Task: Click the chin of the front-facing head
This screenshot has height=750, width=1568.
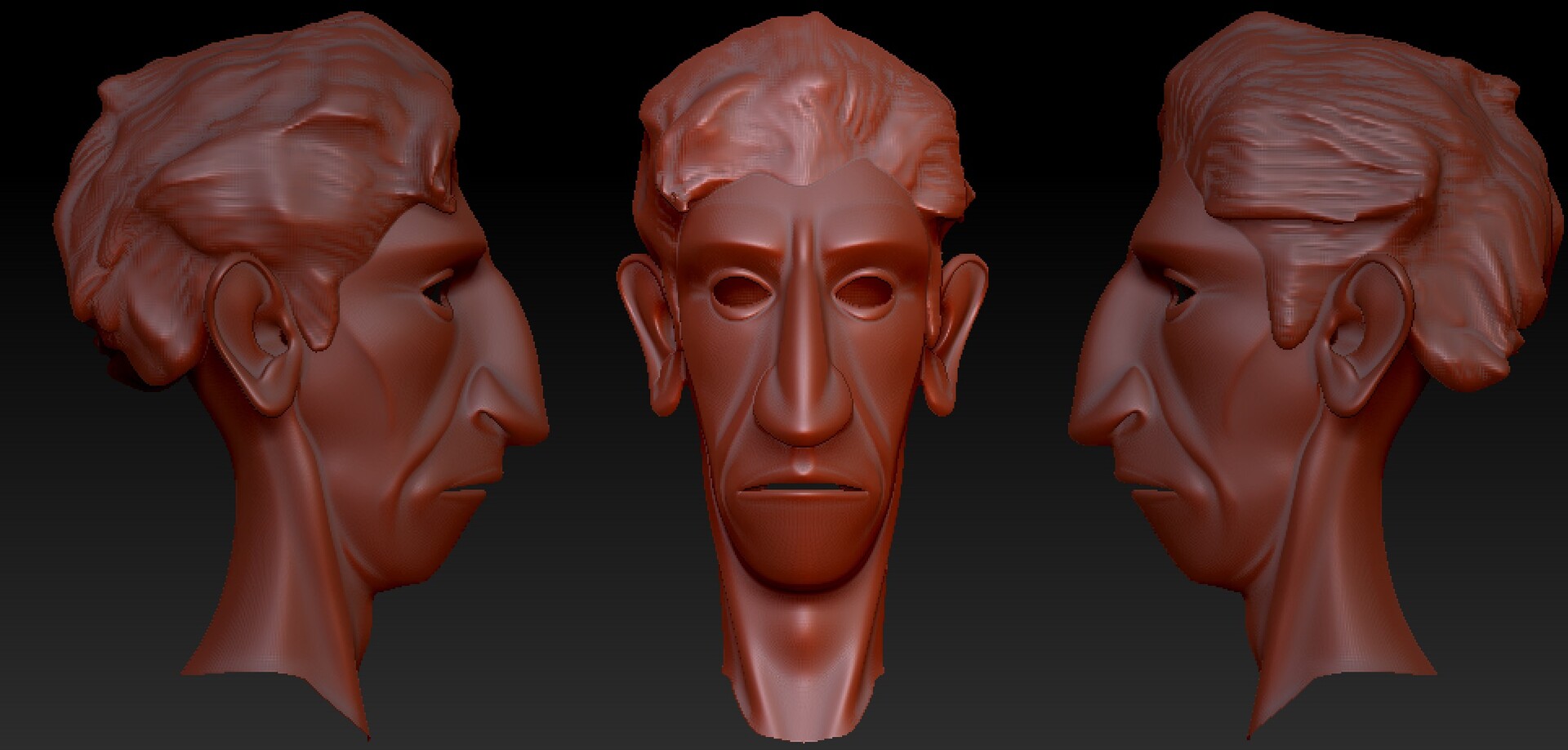Action: pyautogui.click(x=804, y=564)
